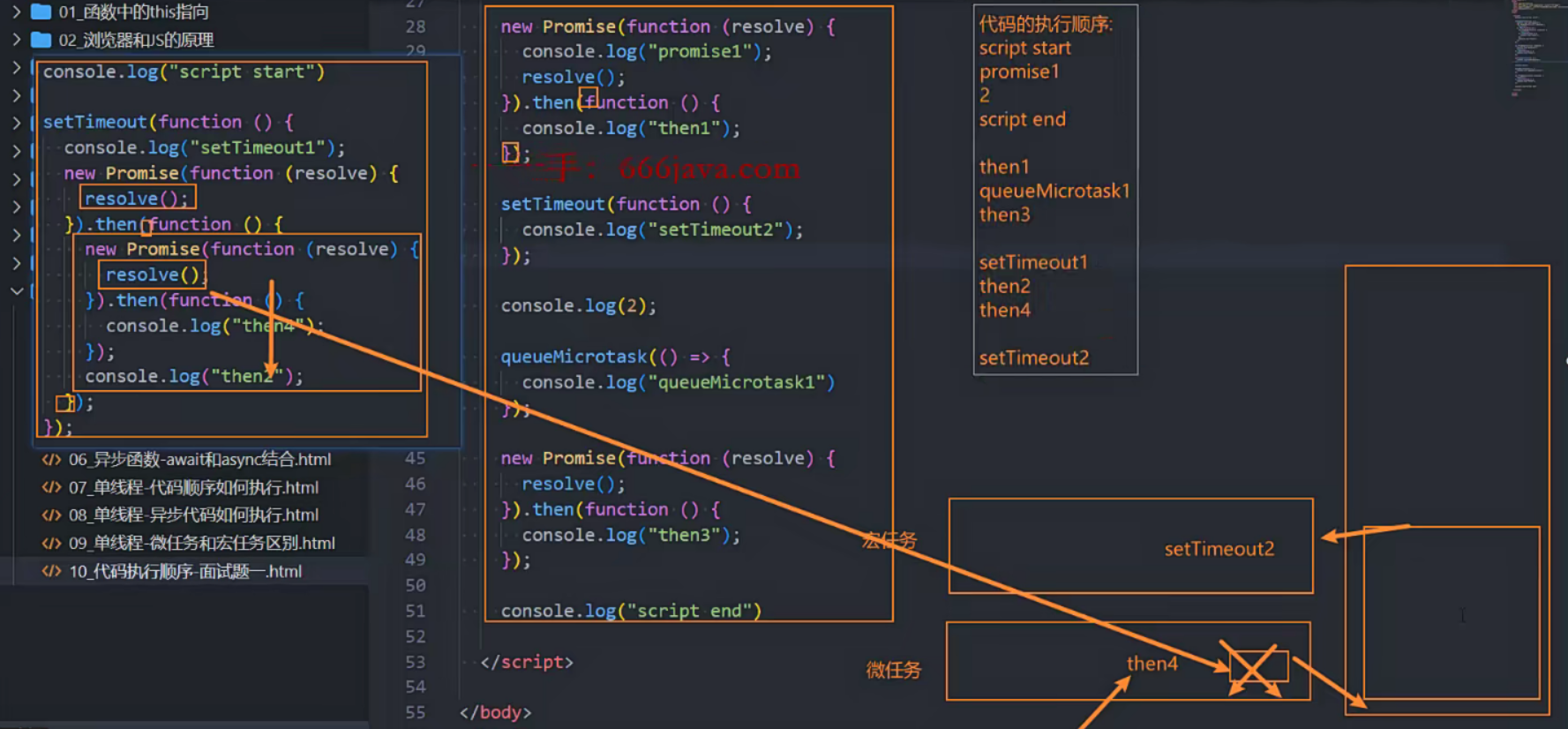Click the HTML icon of 07_单线程-代码顺序如何执行.html
This screenshot has width=1568, height=729.
pos(52,487)
